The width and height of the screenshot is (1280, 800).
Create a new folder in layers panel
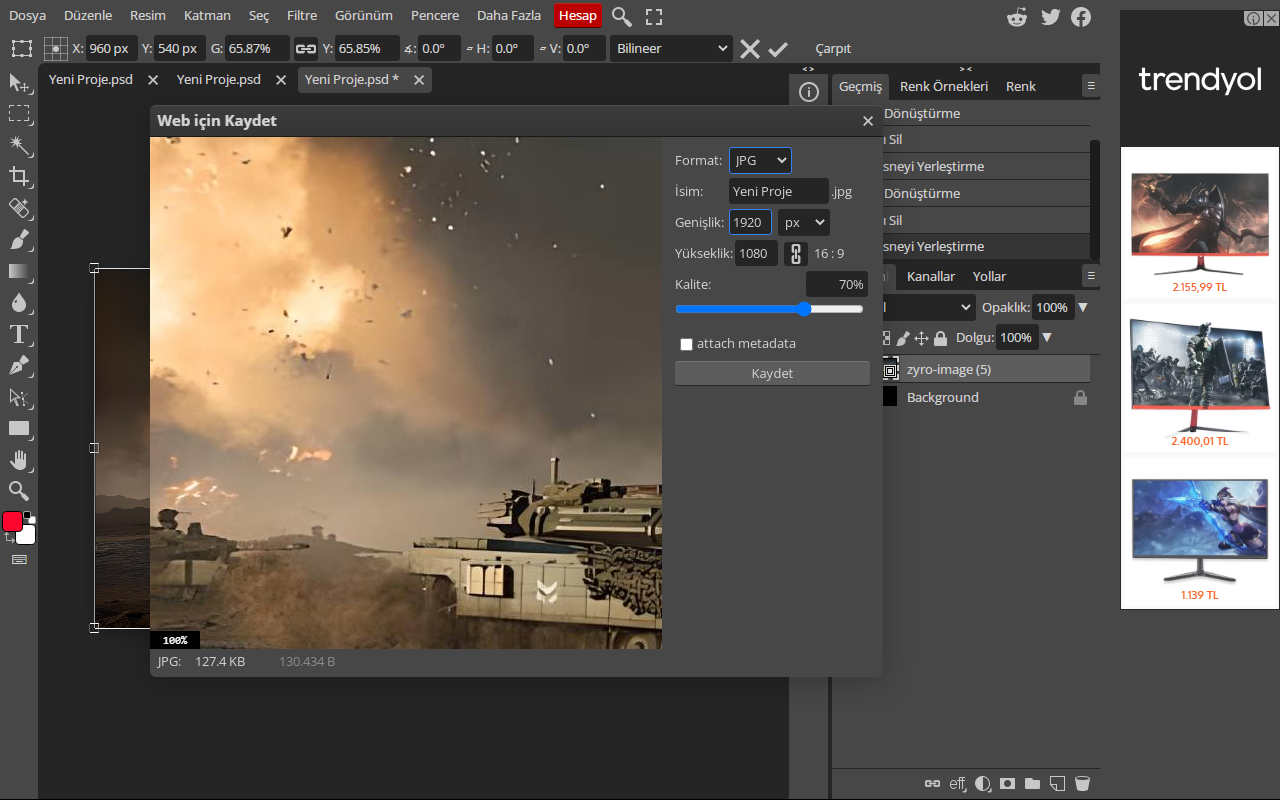[x=1032, y=784]
